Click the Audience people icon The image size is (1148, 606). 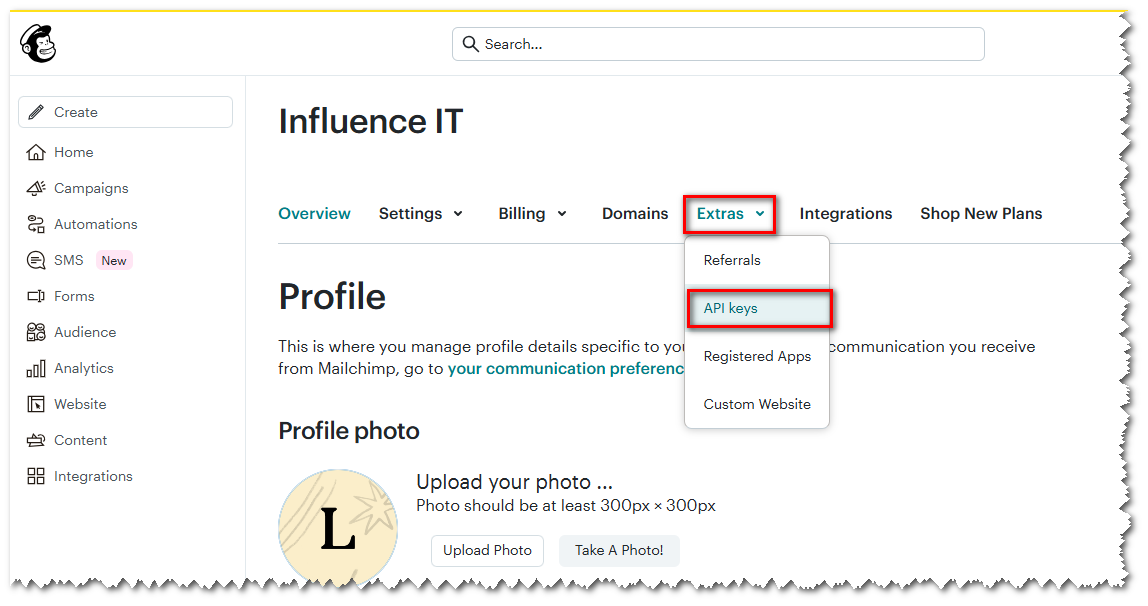coord(36,332)
